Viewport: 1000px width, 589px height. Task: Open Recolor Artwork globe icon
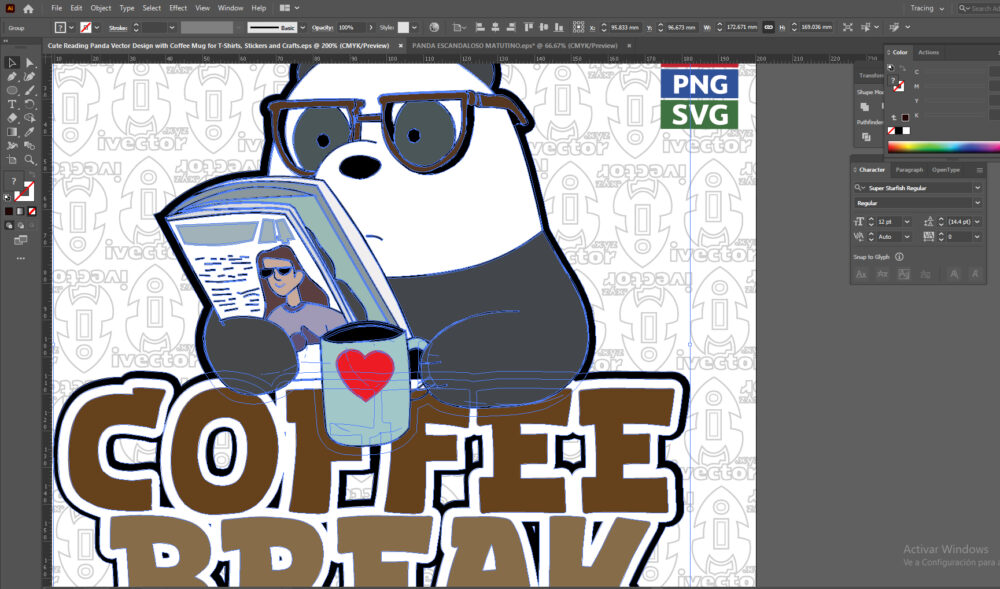click(434, 27)
